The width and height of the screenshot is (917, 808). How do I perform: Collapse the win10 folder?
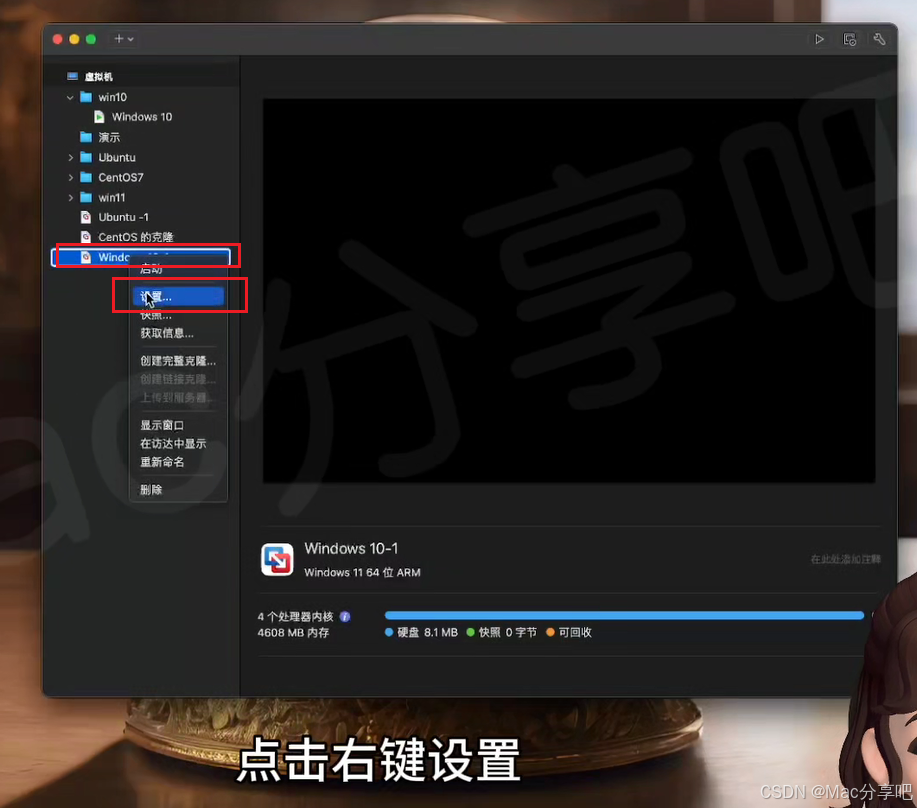70,97
